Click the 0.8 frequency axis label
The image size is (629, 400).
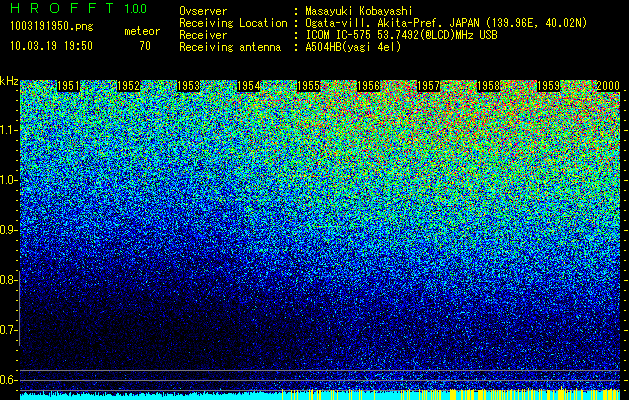(x=7, y=280)
